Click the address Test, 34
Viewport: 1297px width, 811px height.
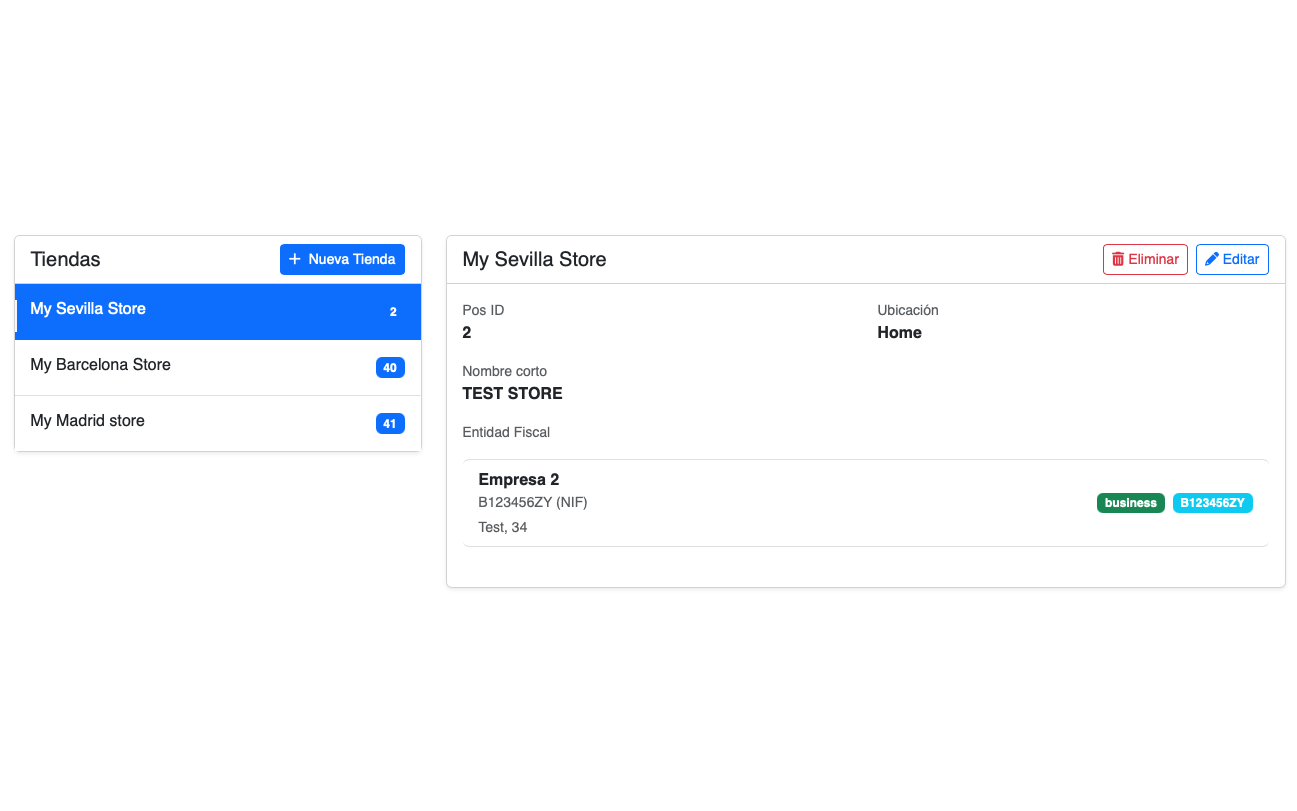pos(502,527)
